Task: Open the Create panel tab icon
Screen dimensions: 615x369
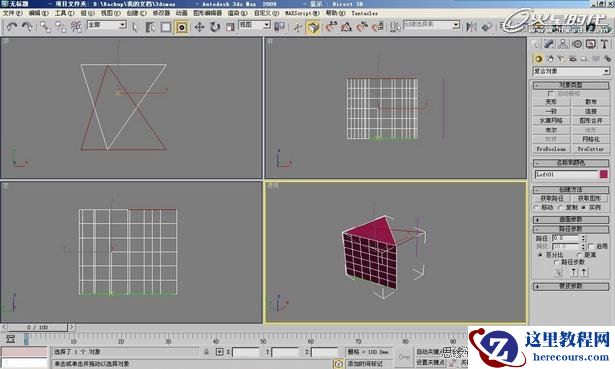Action: tap(536, 44)
